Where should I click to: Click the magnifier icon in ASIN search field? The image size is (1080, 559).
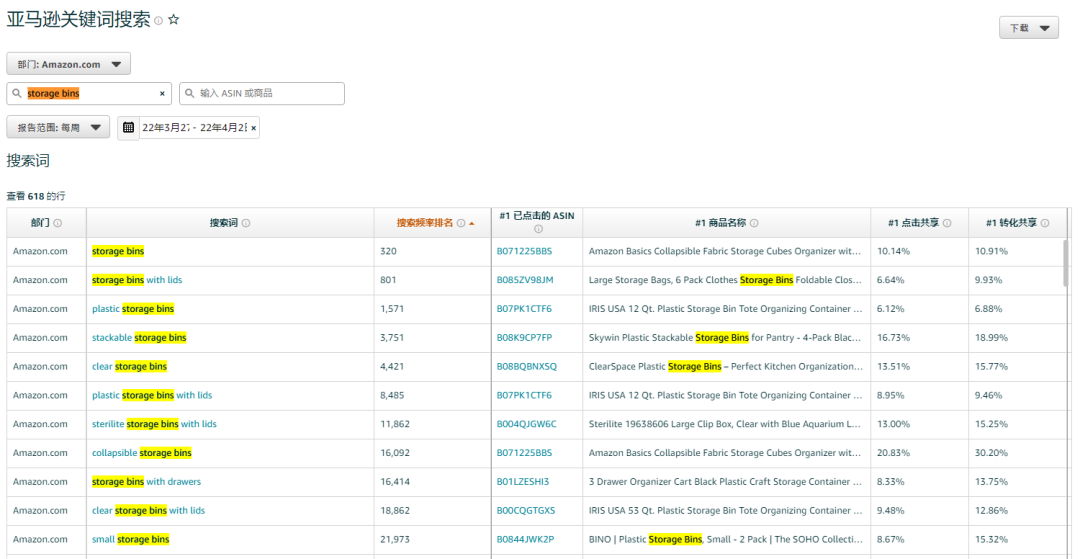tap(190, 94)
